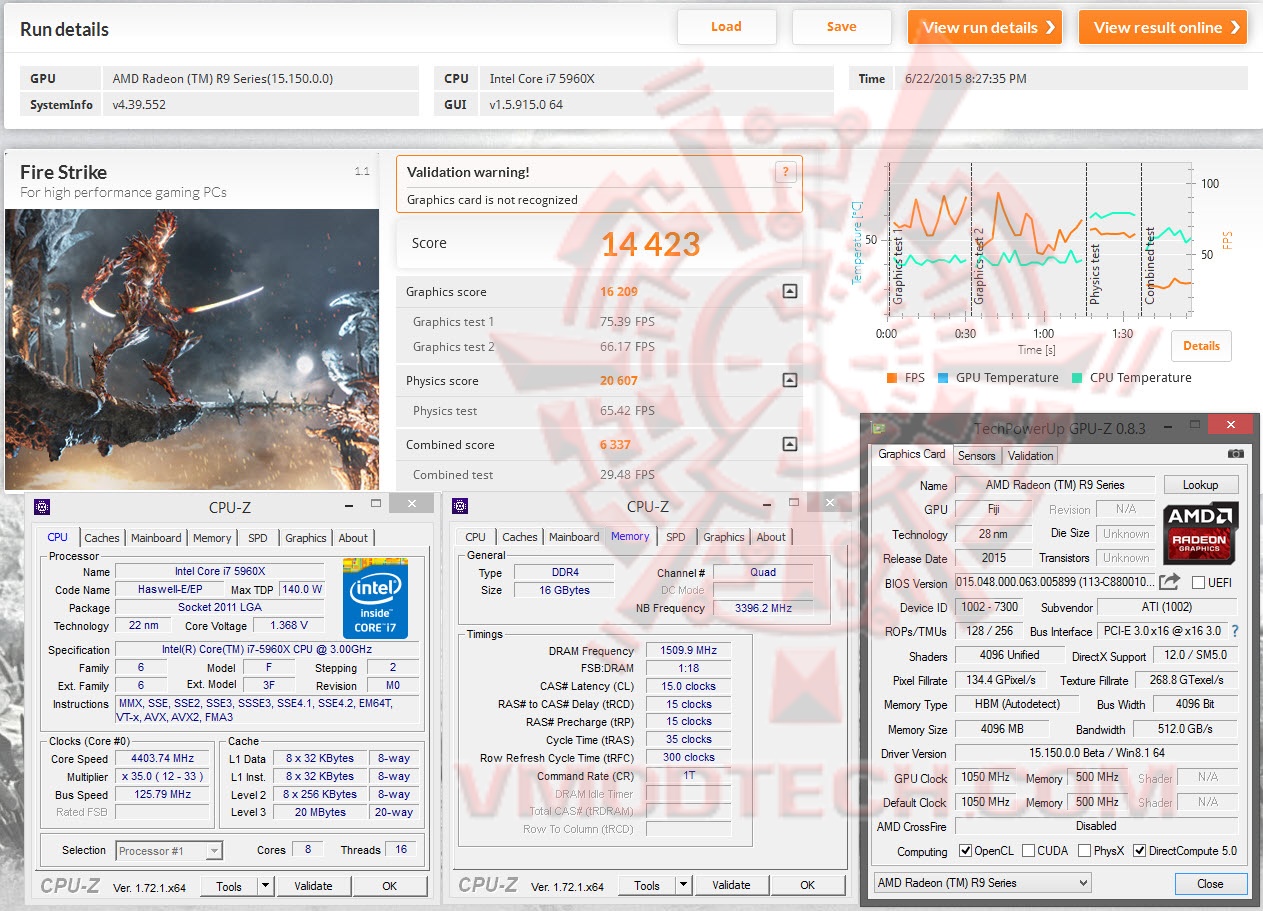
Task: Click View result online button
Action: coord(1163,27)
